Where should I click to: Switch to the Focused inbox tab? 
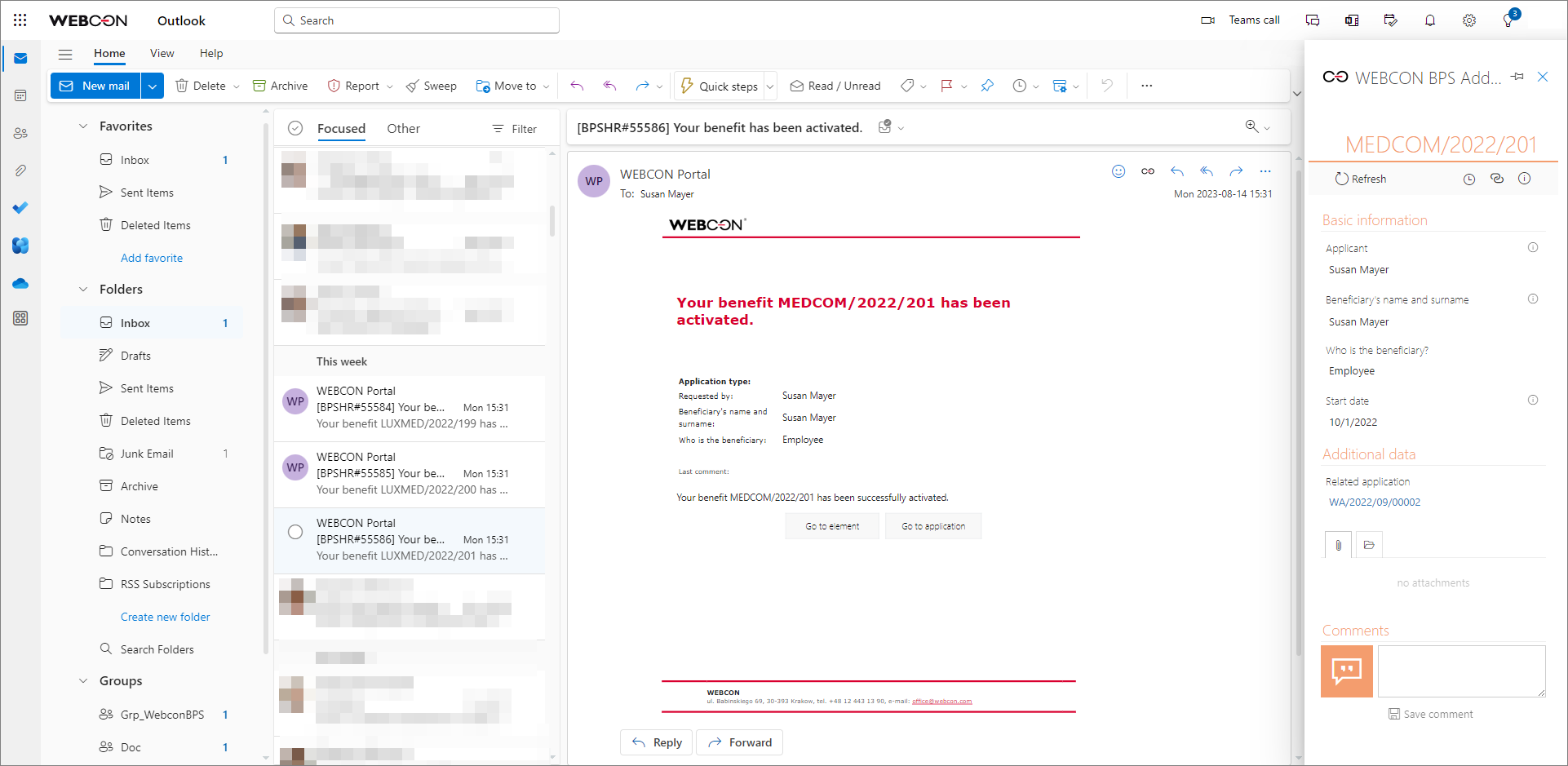(341, 129)
